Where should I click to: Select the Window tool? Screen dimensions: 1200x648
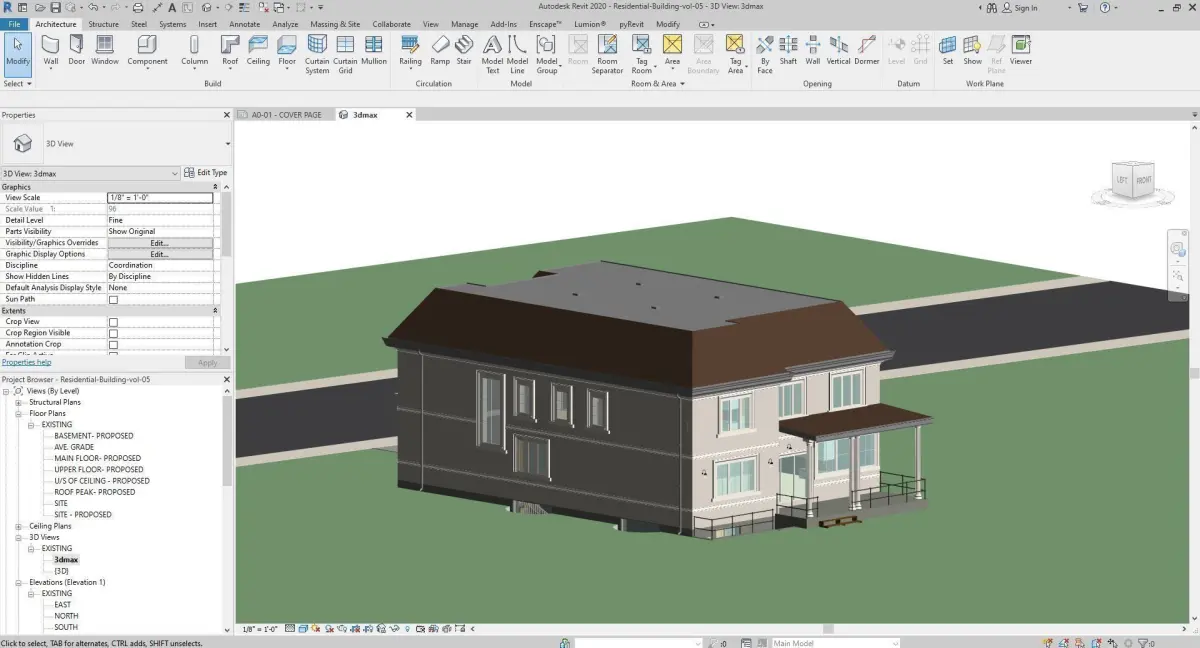(x=105, y=50)
